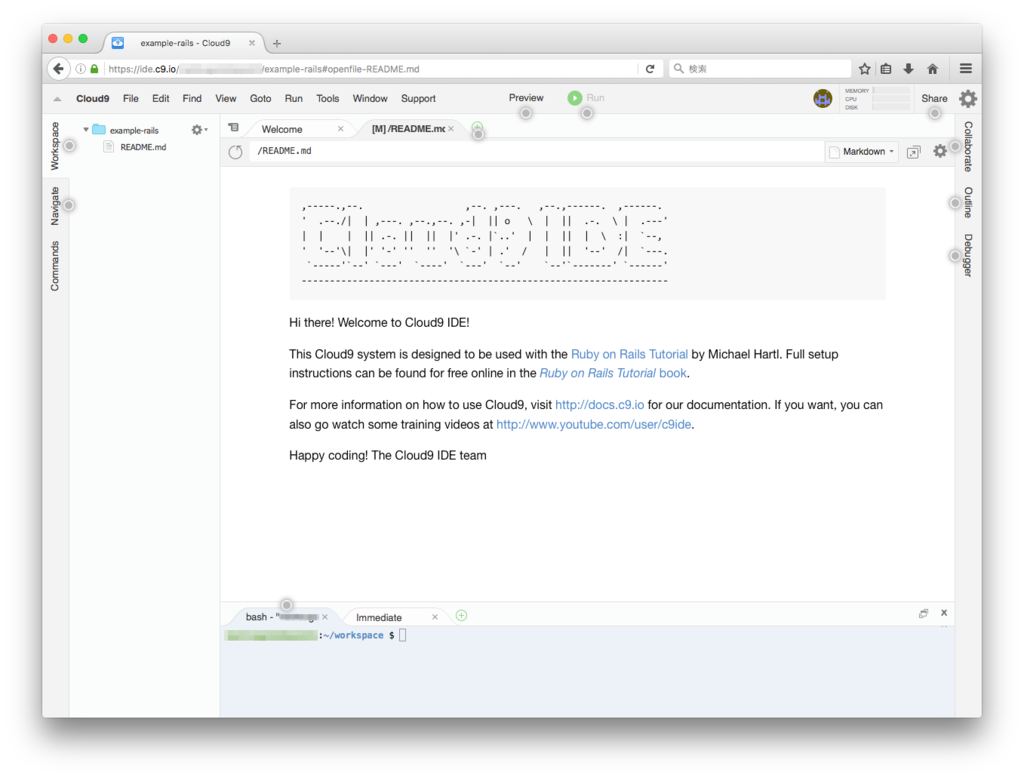The width and height of the screenshot is (1024, 778).
Task: Click the browser search box
Action: click(x=760, y=69)
